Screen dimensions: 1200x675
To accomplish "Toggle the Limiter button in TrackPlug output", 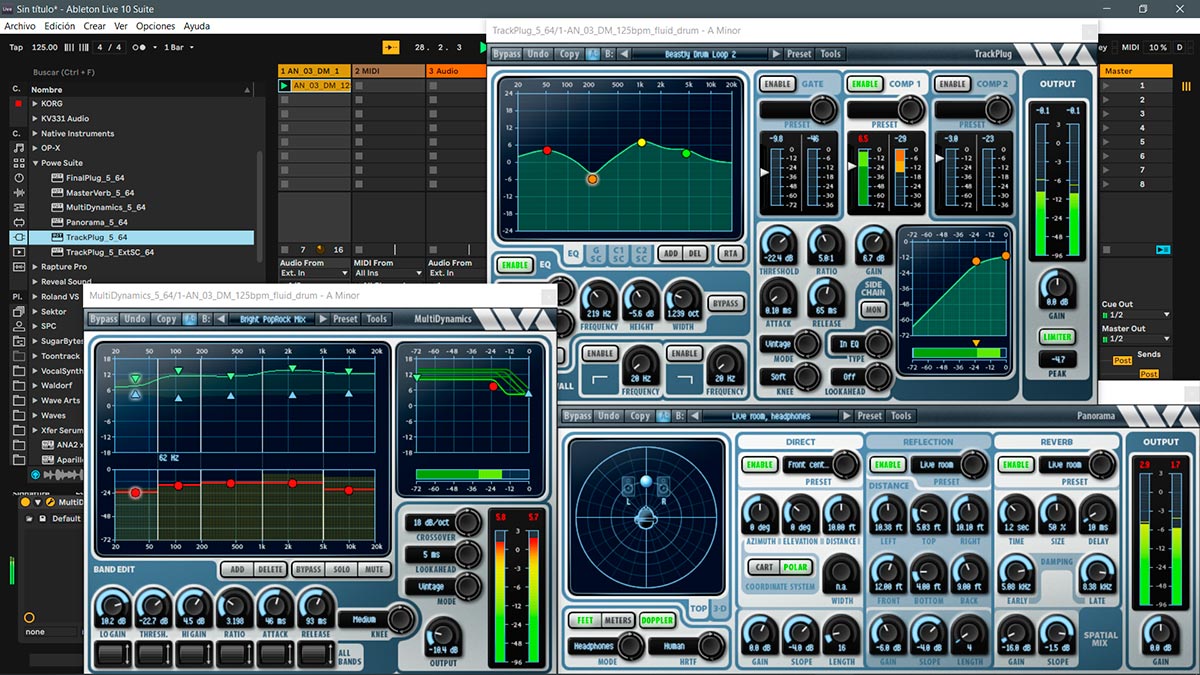I will click(1057, 337).
